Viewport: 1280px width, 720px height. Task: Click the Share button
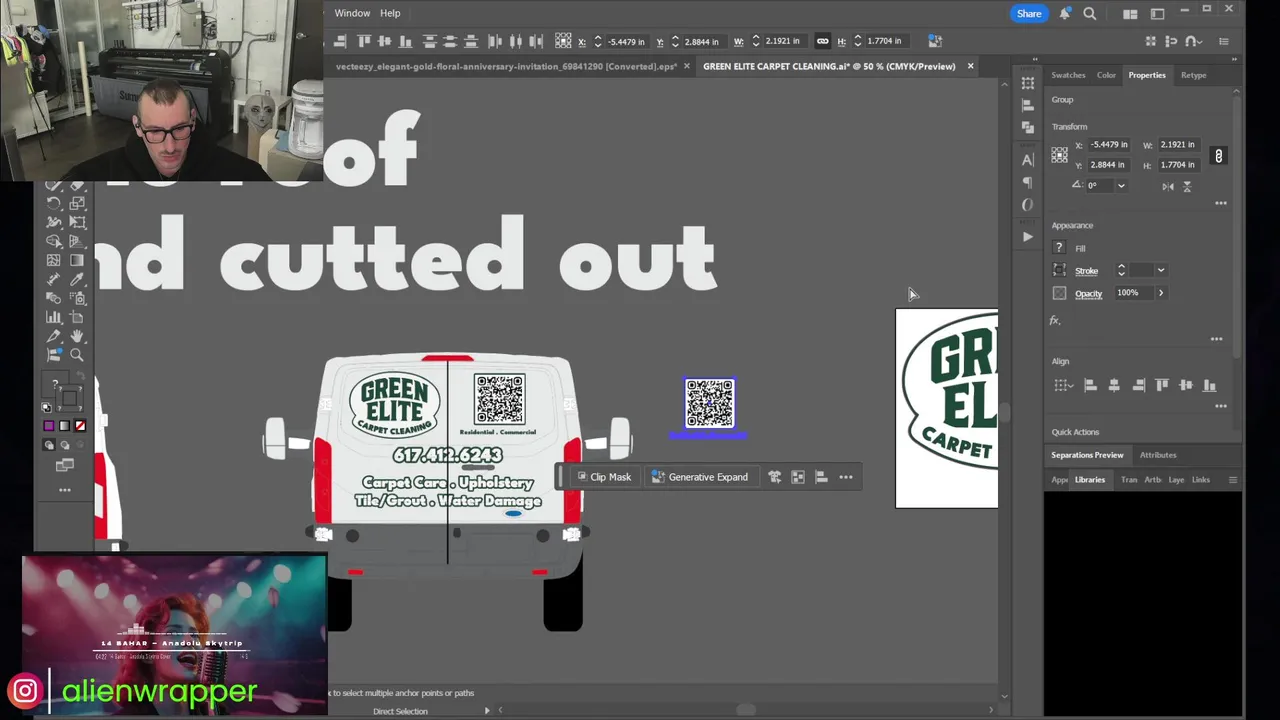point(1029,13)
